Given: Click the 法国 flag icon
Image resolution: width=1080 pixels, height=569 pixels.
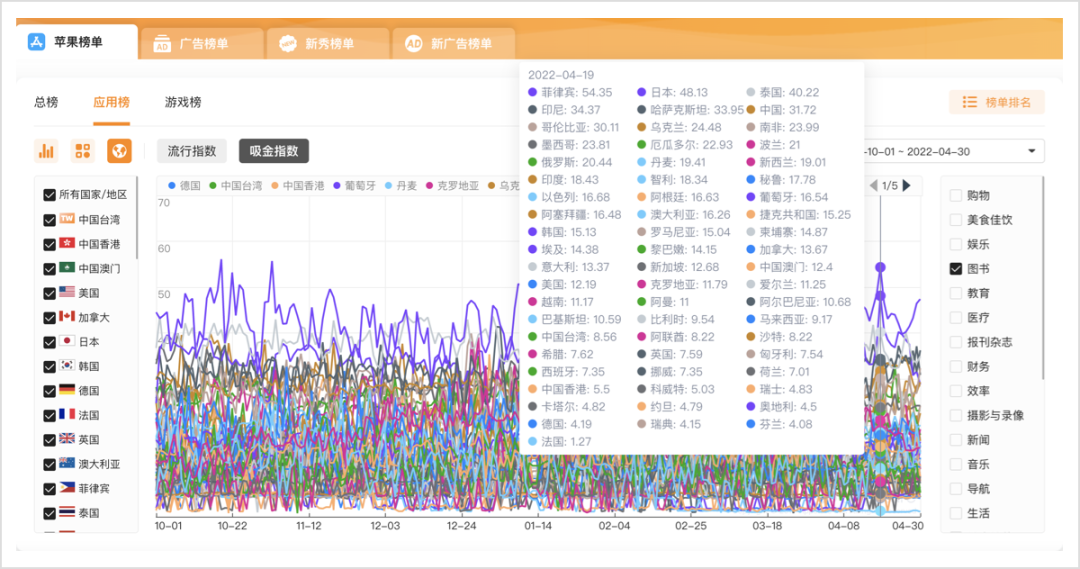Looking at the screenshot, I should point(67,415).
